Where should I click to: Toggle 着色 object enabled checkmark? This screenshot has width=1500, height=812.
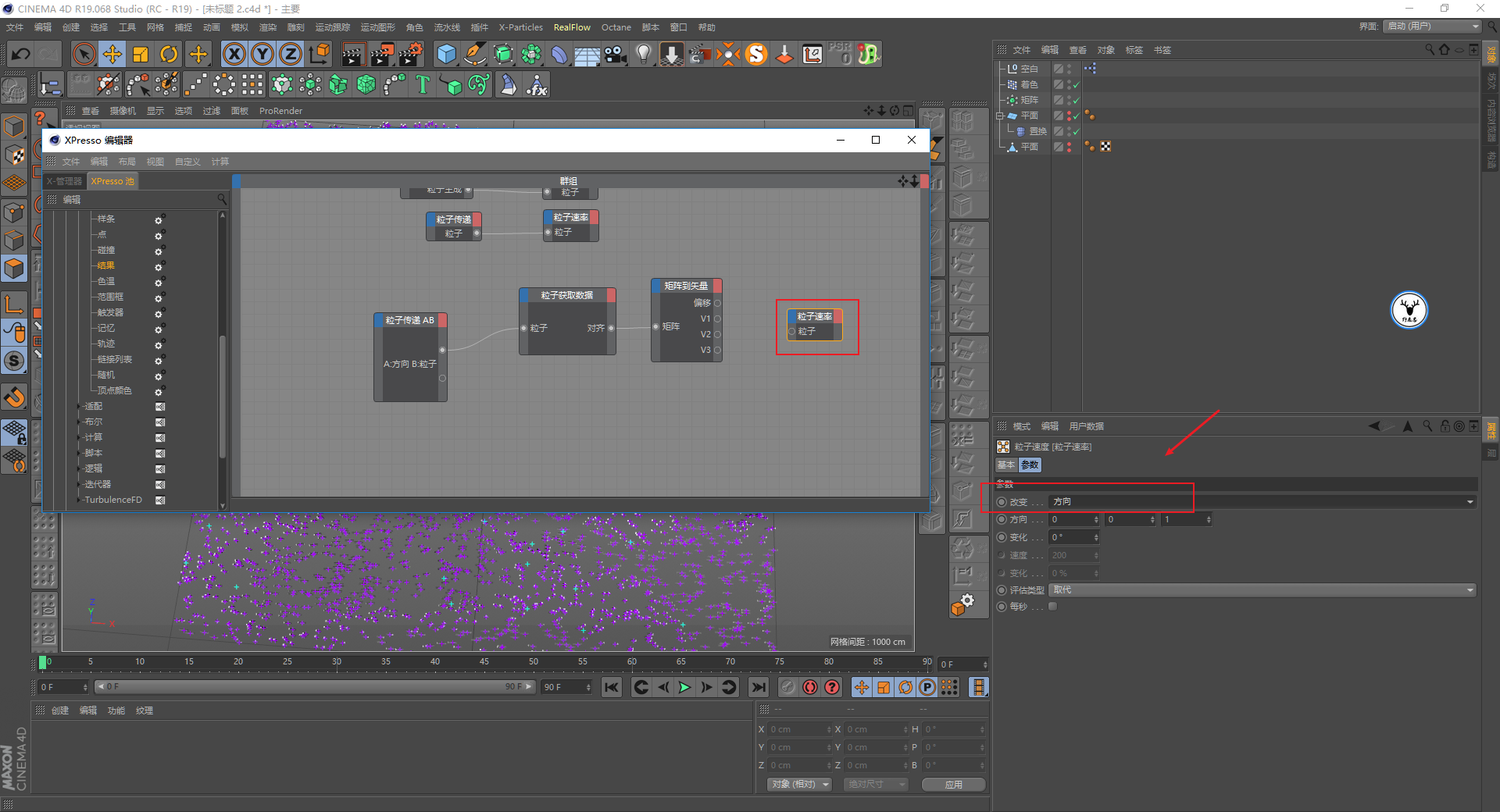point(1076,84)
